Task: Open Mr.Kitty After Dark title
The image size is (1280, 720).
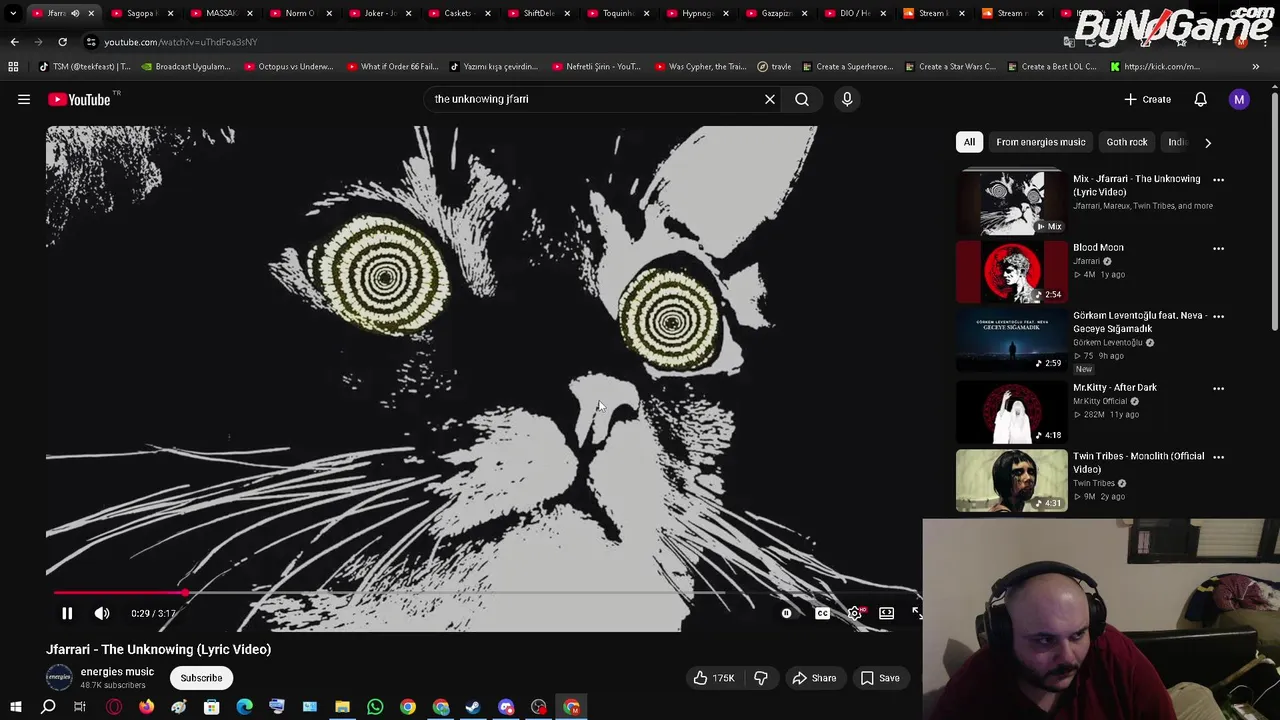Action: click(1114, 387)
